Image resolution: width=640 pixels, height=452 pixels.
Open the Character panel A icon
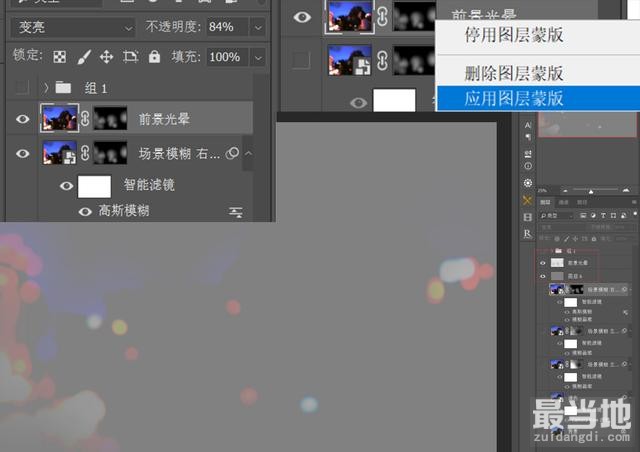(528, 125)
